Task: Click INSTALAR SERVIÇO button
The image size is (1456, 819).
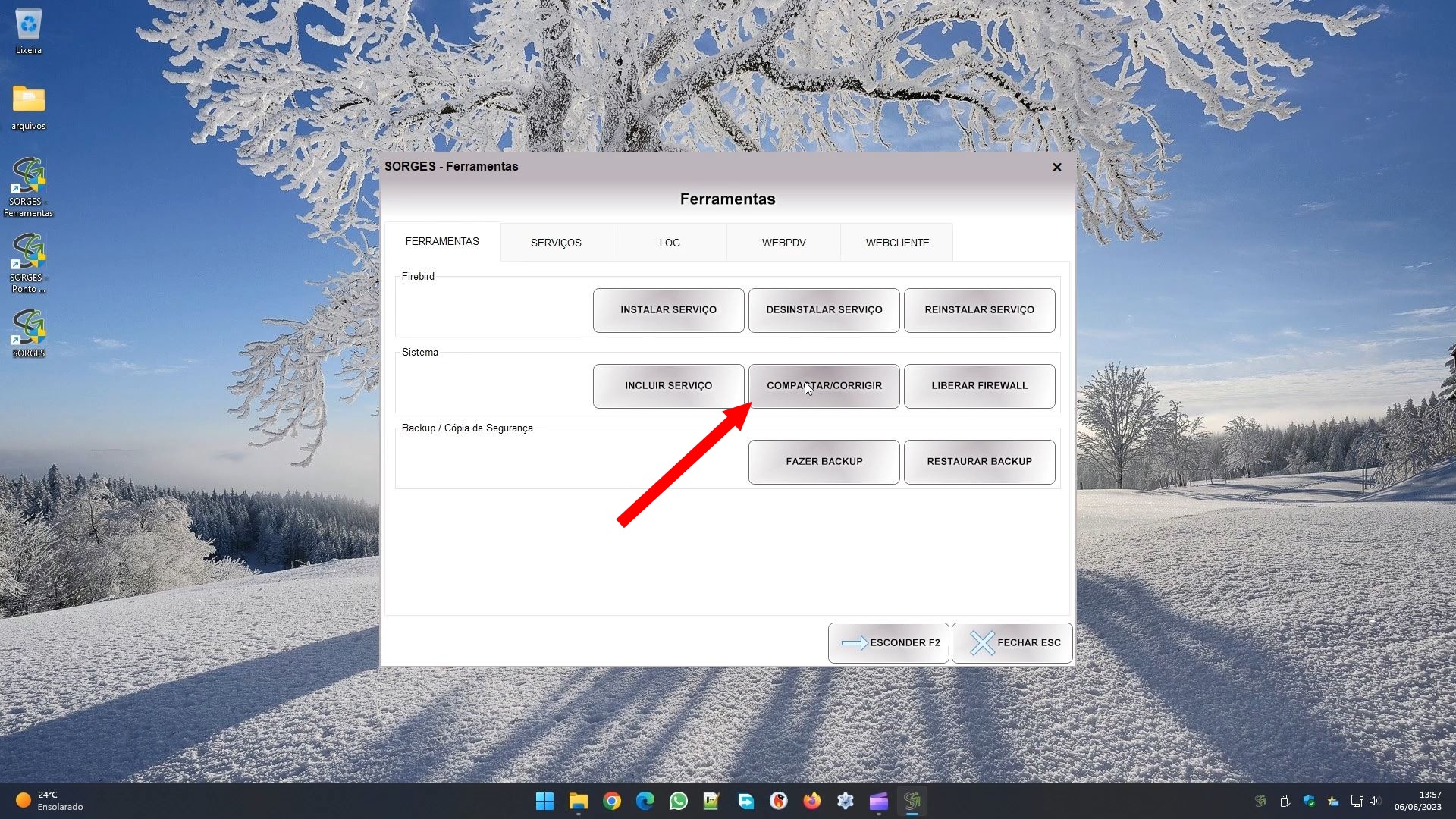Action: coord(668,310)
